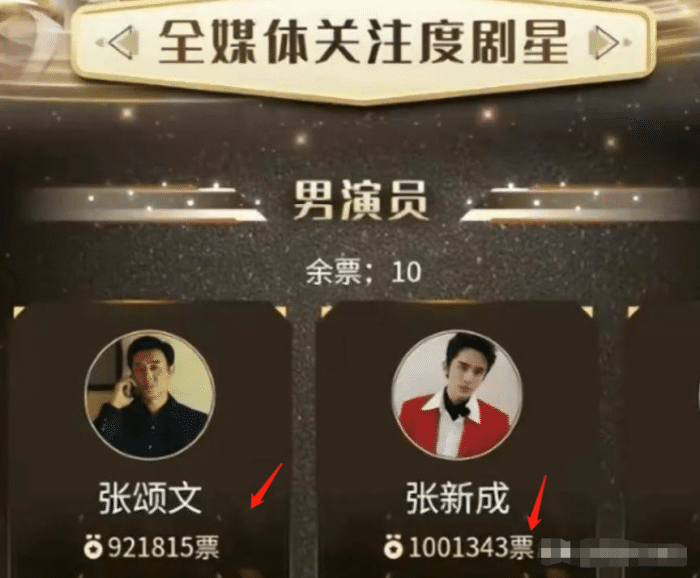Click the red arrow pointing at 张新成's votes
The width and height of the screenshot is (700, 578).
point(537,503)
